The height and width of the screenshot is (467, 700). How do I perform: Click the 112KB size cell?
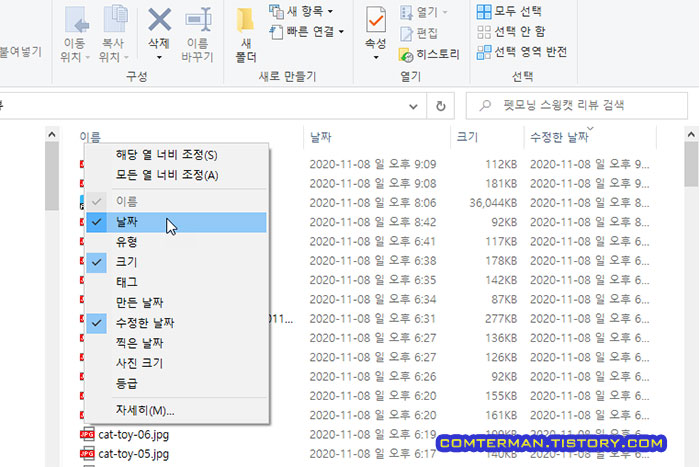point(501,164)
